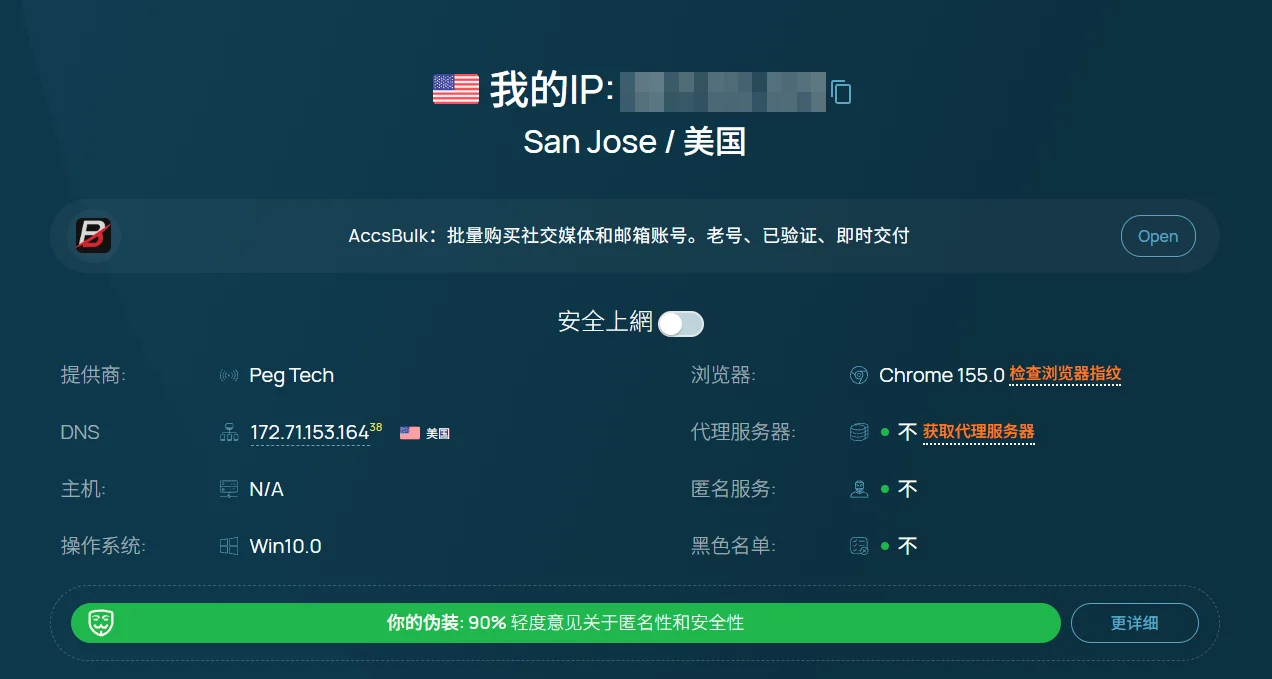Image resolution: width=1272 pixels, height=679 pixels.
Task: Click the 更详细 button
Action: (1135, 623)
